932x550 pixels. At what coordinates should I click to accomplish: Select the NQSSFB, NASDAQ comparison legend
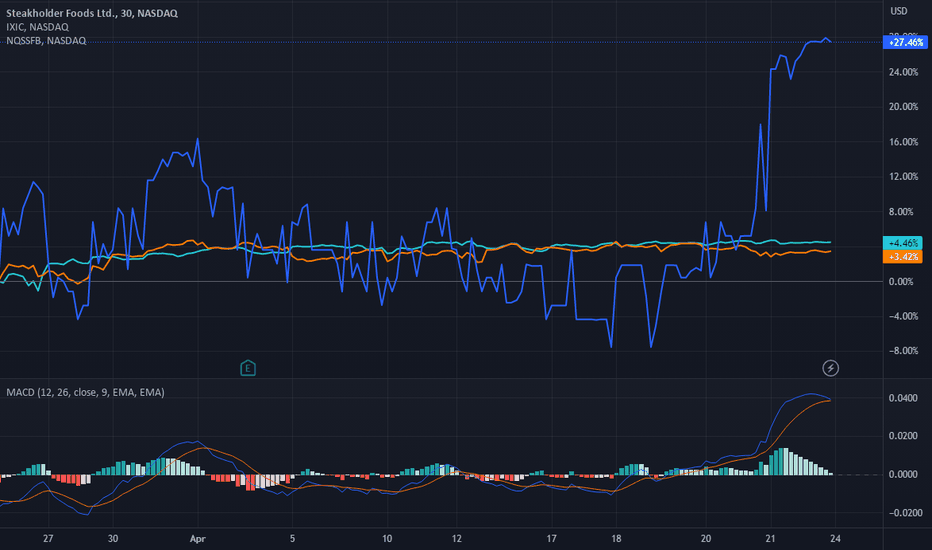click(x=46, y=40)
